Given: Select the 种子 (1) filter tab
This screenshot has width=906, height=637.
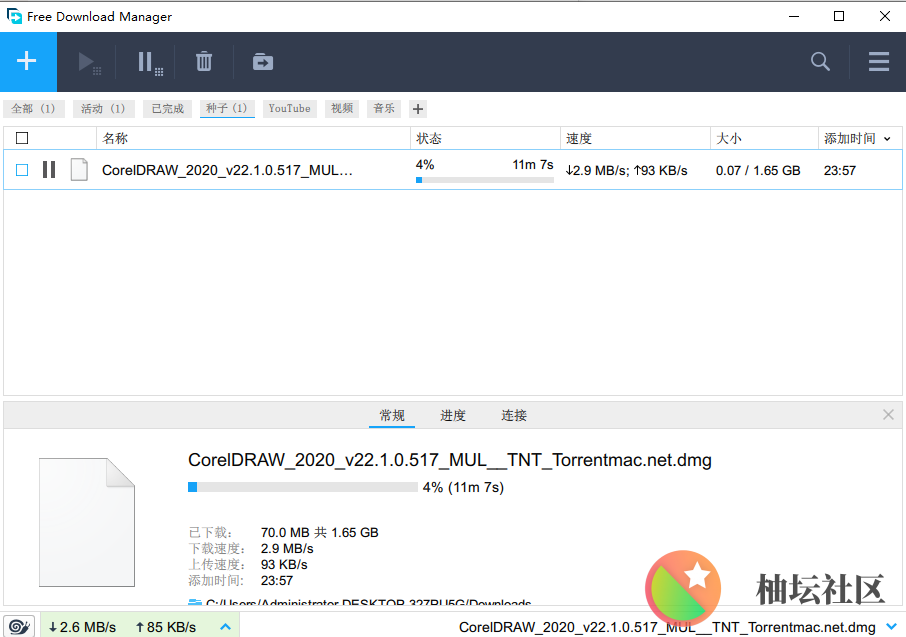Looking at the screenshot, I should 227,108.
